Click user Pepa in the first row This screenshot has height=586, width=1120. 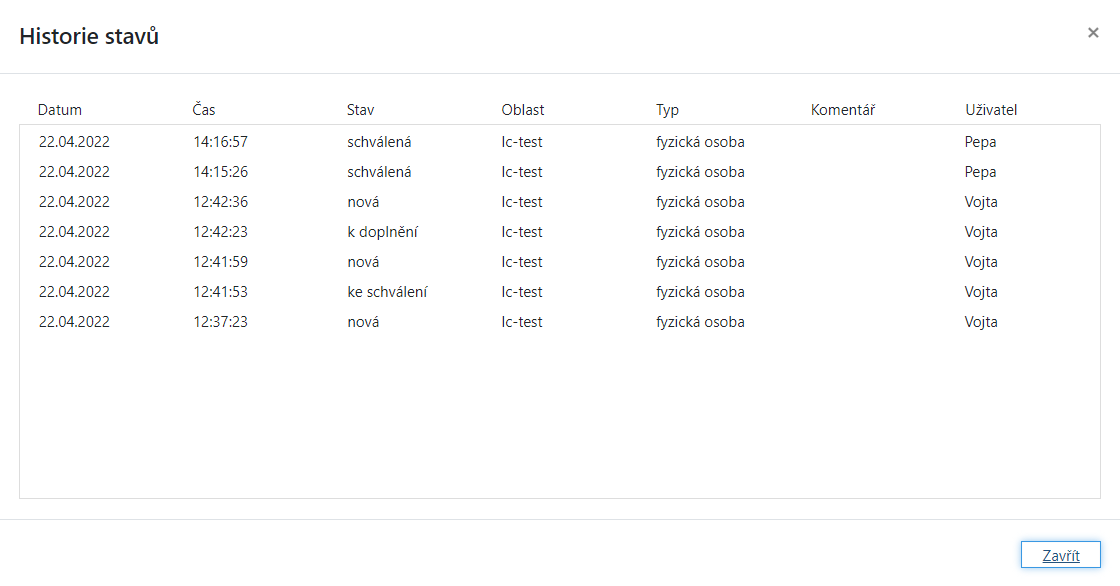pos(980,142)
